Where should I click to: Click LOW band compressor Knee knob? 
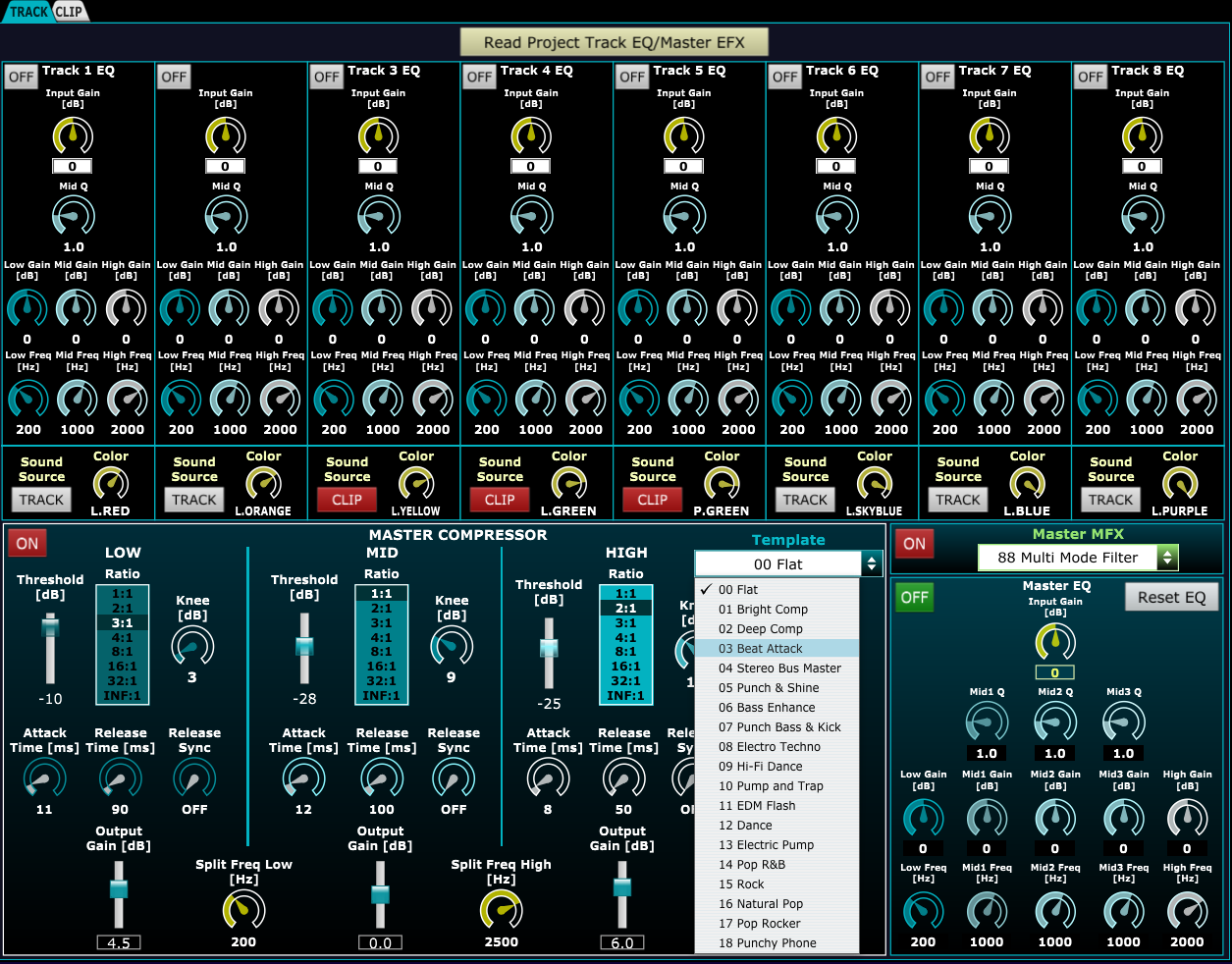click(192, 646)
